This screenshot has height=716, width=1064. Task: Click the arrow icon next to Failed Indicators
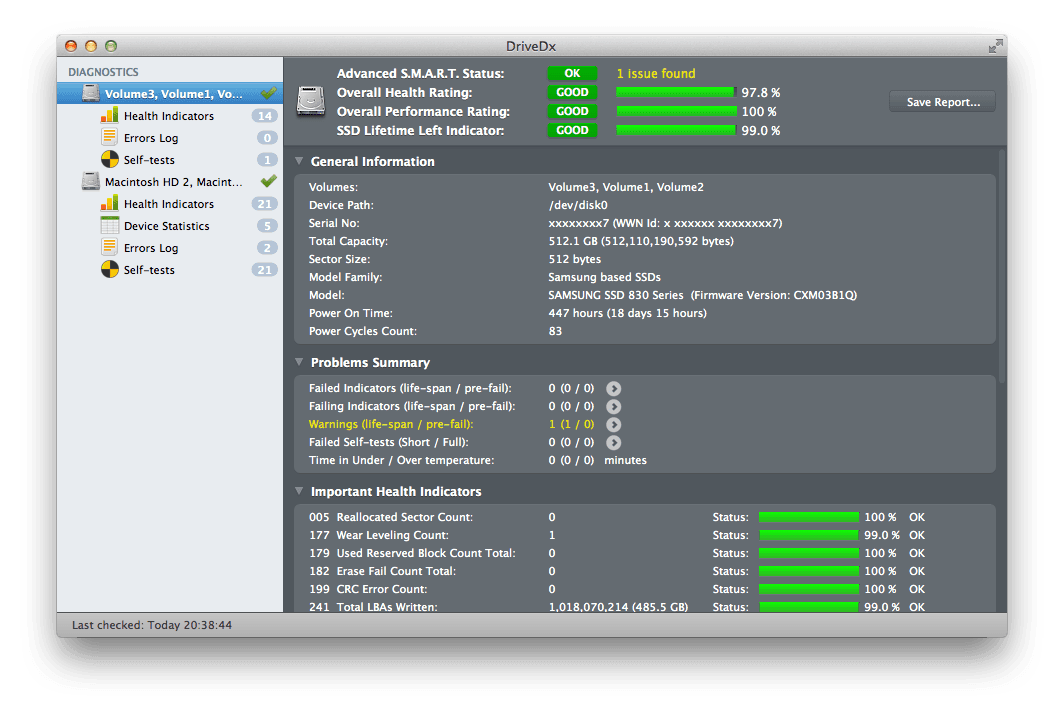coord(614,389)
